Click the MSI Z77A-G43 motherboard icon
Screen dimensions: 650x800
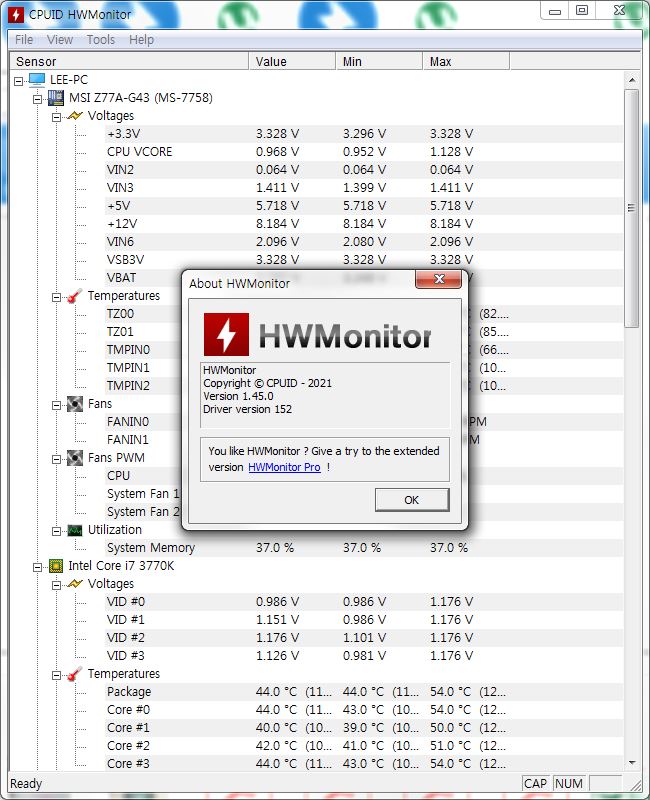pyautogui.click(x=56, y=97)
